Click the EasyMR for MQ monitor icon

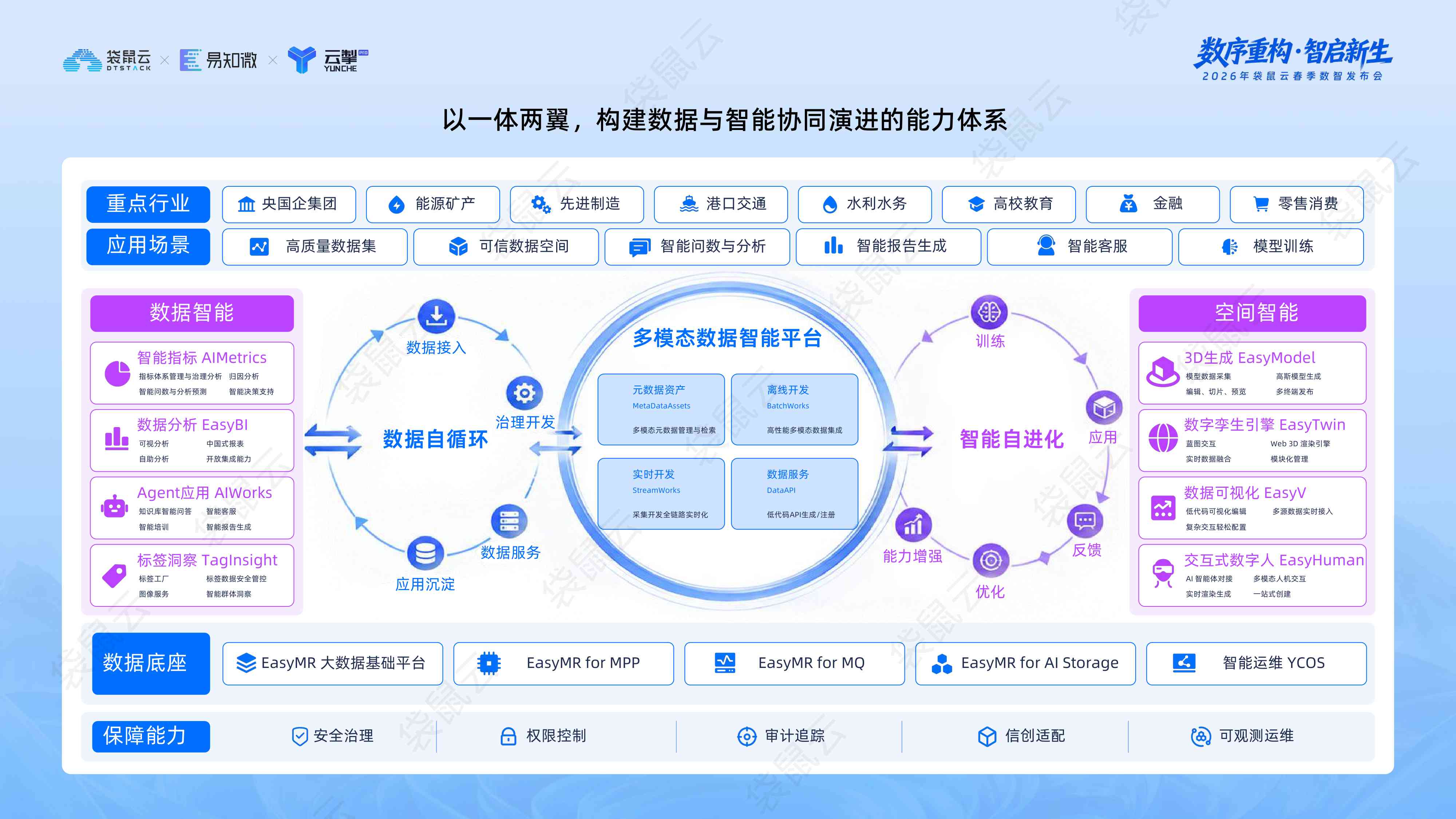click(725, 663)
